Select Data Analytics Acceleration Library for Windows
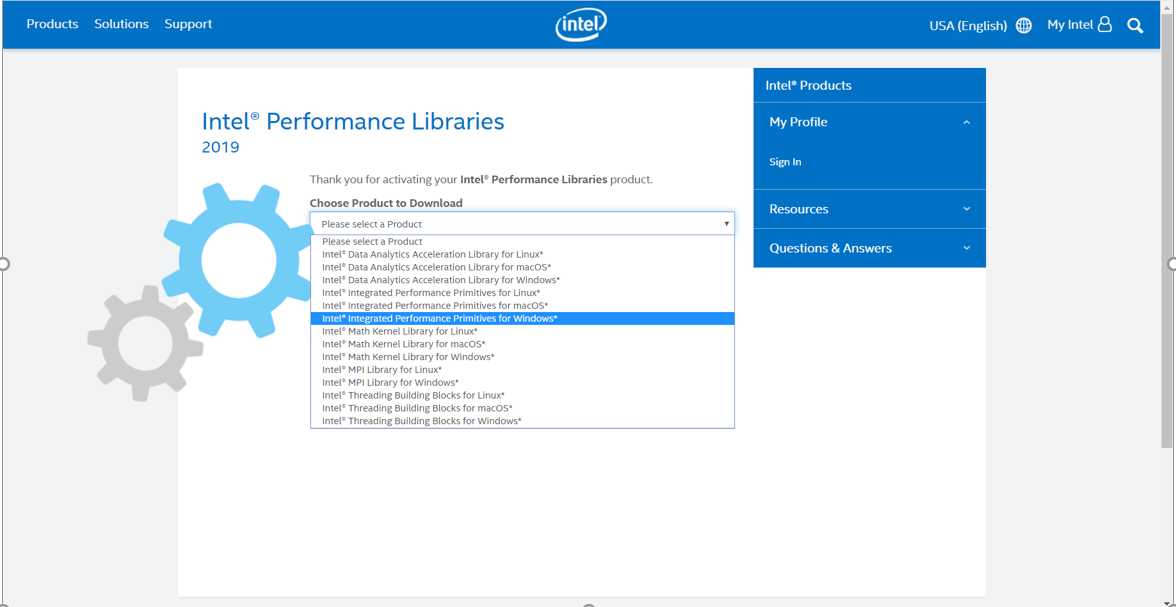This screenshot has height=607, width=1176. point(522,280)
